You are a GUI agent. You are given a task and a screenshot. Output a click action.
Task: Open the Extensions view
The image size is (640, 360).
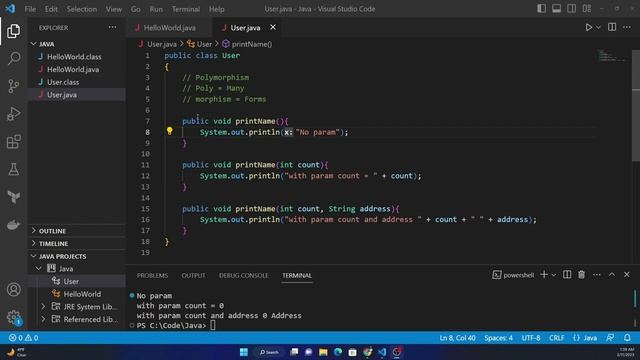click(13, 142)
